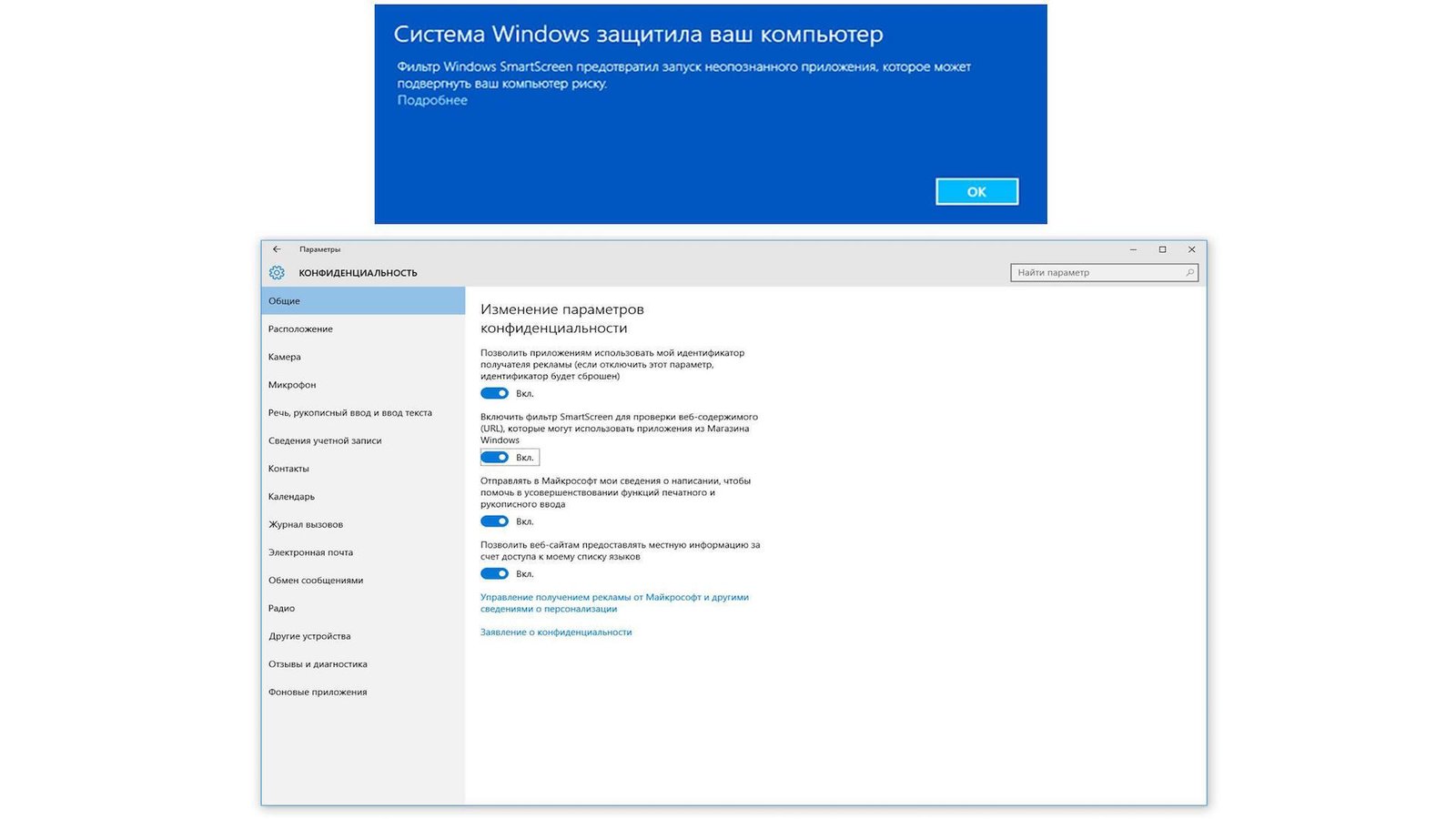
Task: Open Заявление о конфиденциальности link
Action: click(x=556, y=632)
